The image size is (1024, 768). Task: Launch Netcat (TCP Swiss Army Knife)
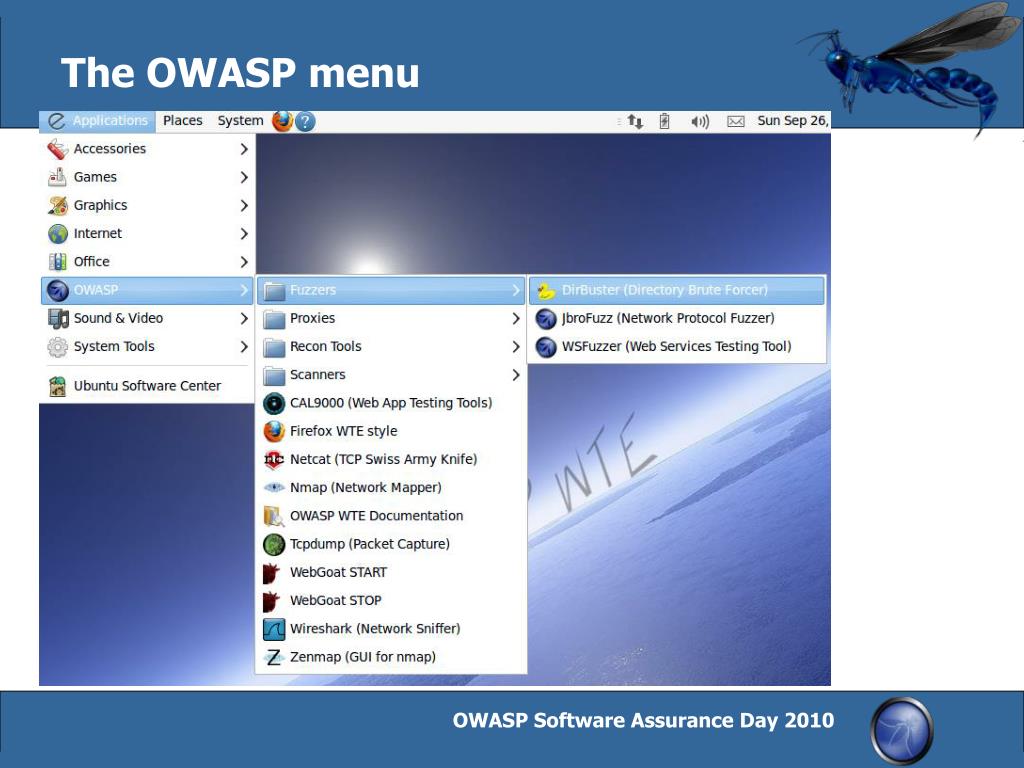pos(391,459)
